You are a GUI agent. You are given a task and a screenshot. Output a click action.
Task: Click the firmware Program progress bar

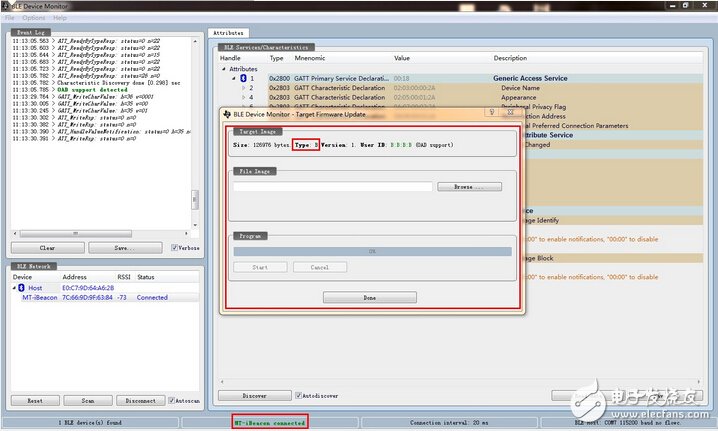[x=371, y=252]
